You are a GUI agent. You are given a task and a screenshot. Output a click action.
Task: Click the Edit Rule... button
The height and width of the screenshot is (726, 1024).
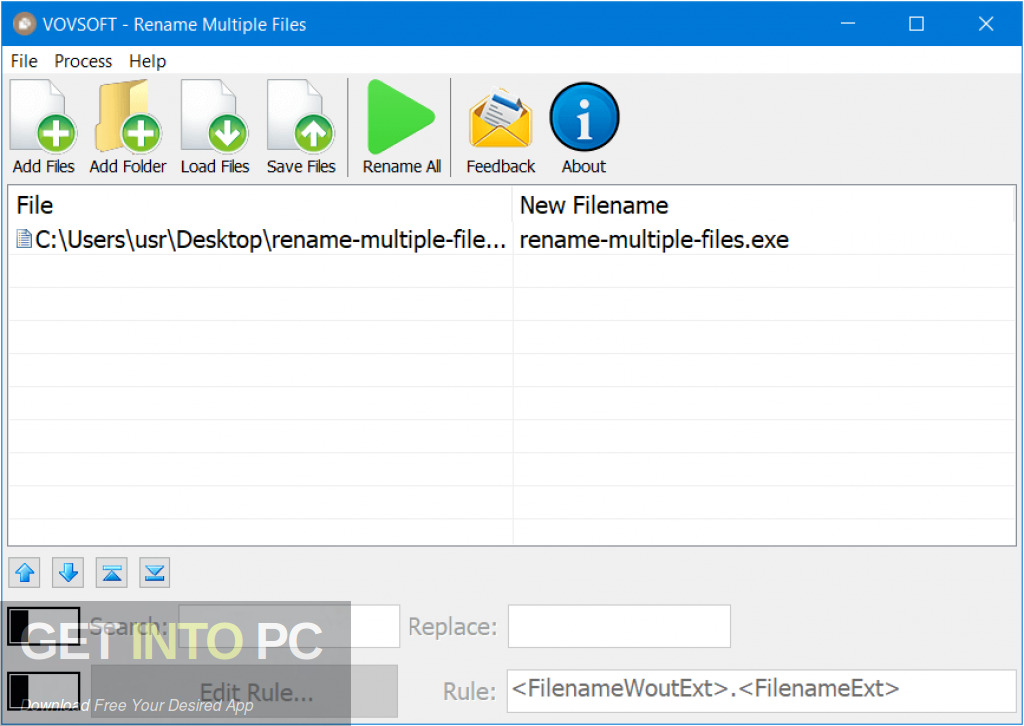coord(244,691)
